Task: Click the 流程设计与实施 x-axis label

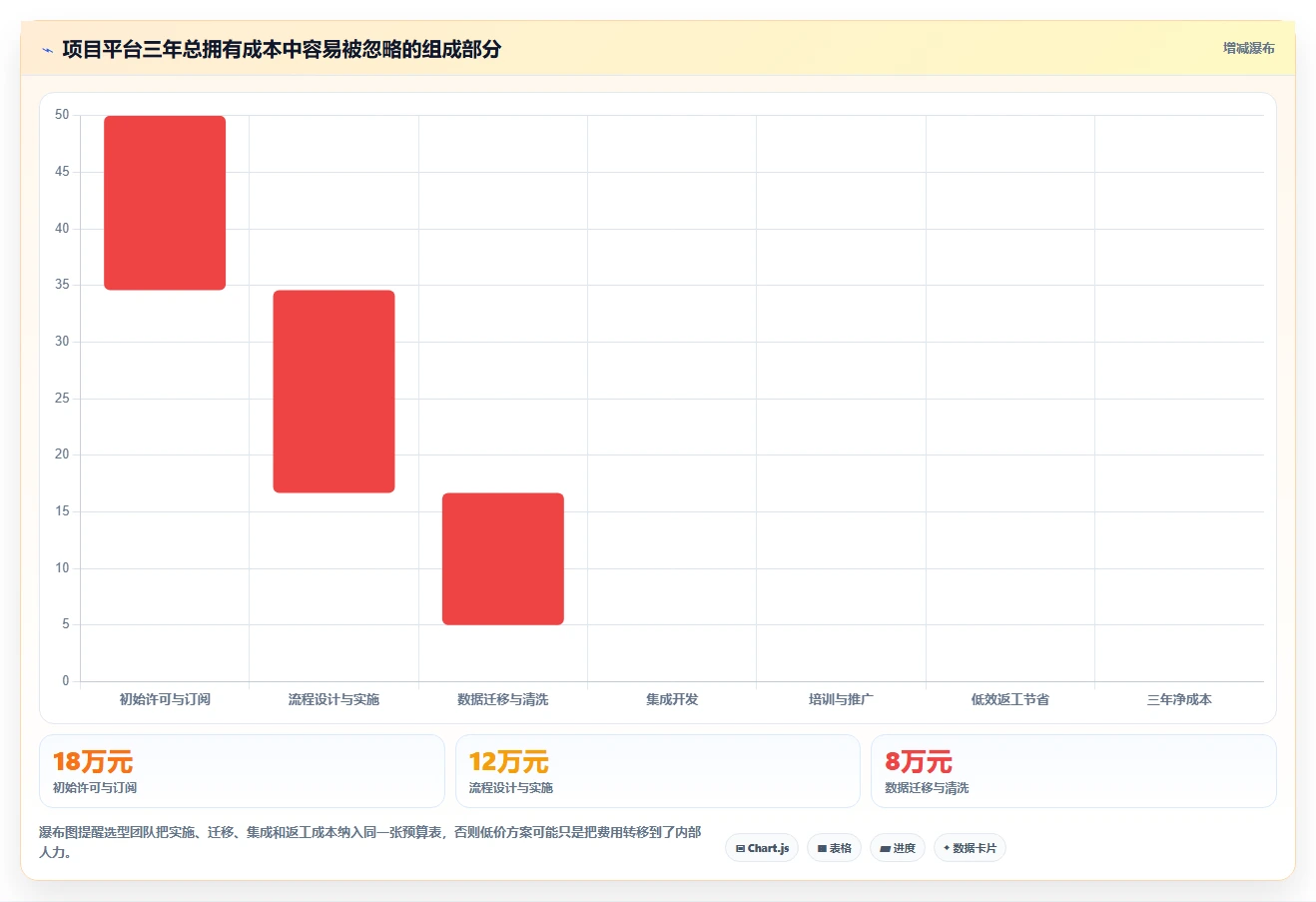Action: pos(333,699)
